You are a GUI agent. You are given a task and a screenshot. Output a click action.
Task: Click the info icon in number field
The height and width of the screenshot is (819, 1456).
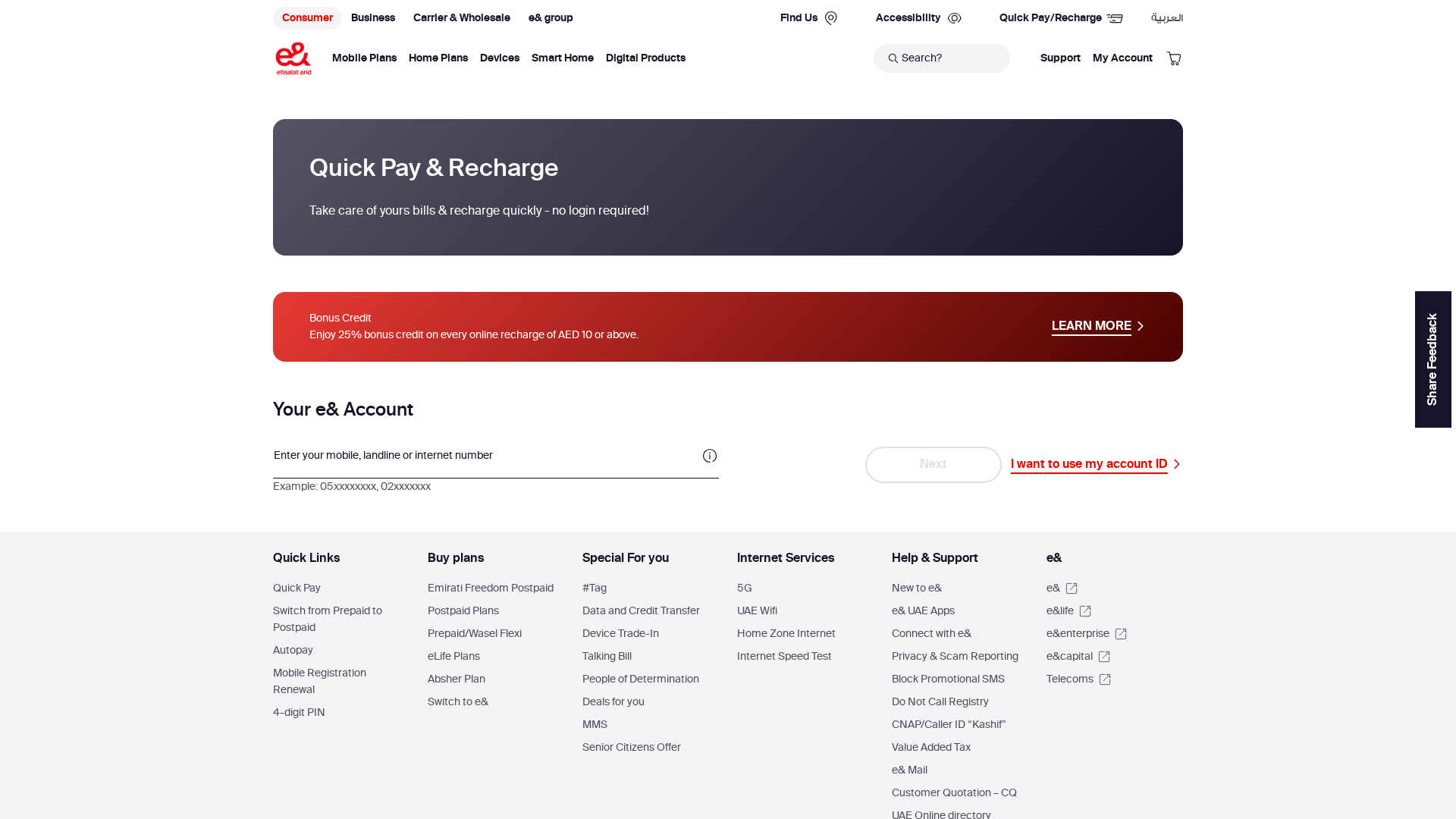710,456
